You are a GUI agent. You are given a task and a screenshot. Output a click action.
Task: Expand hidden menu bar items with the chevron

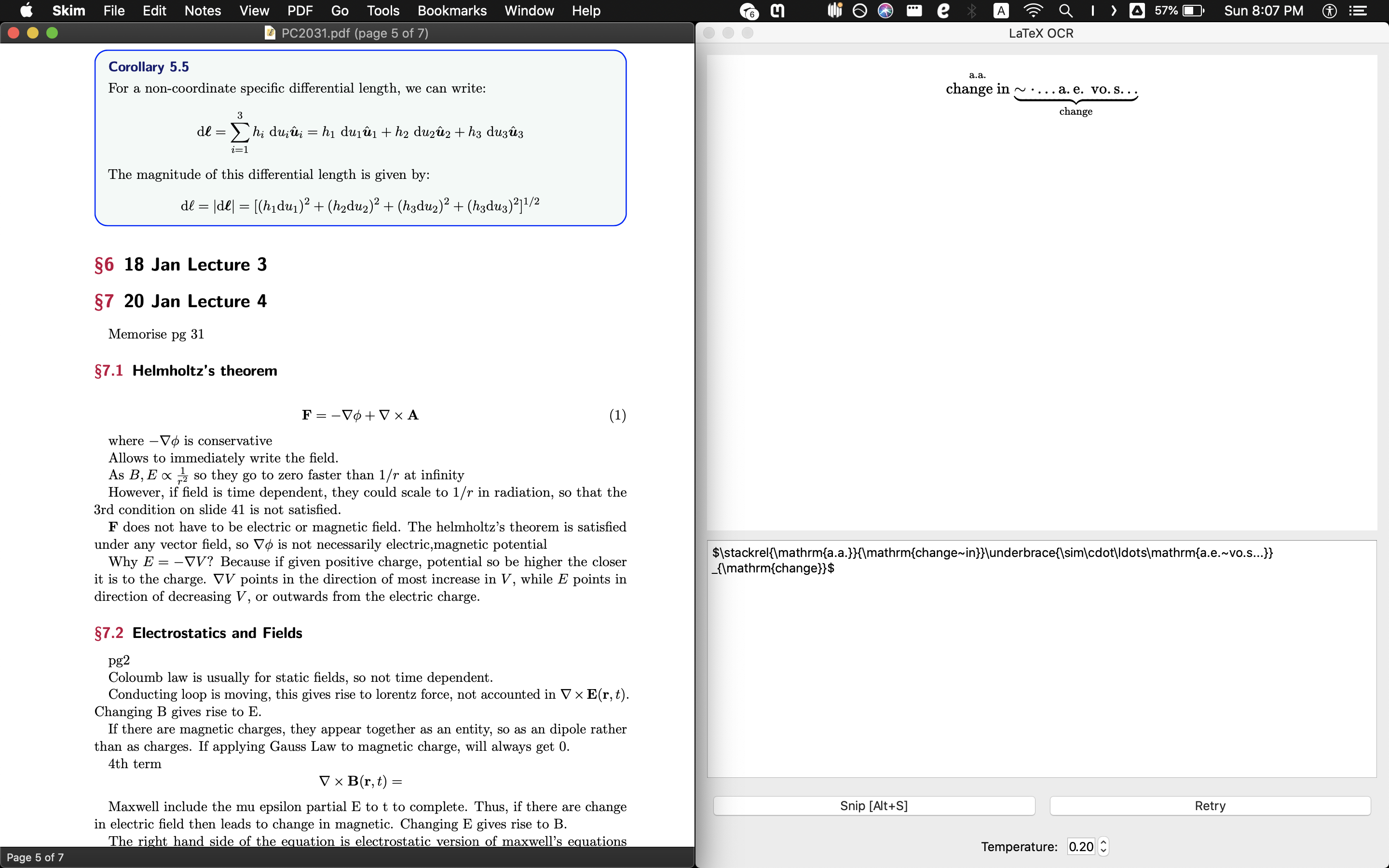tap(1114, 11)
